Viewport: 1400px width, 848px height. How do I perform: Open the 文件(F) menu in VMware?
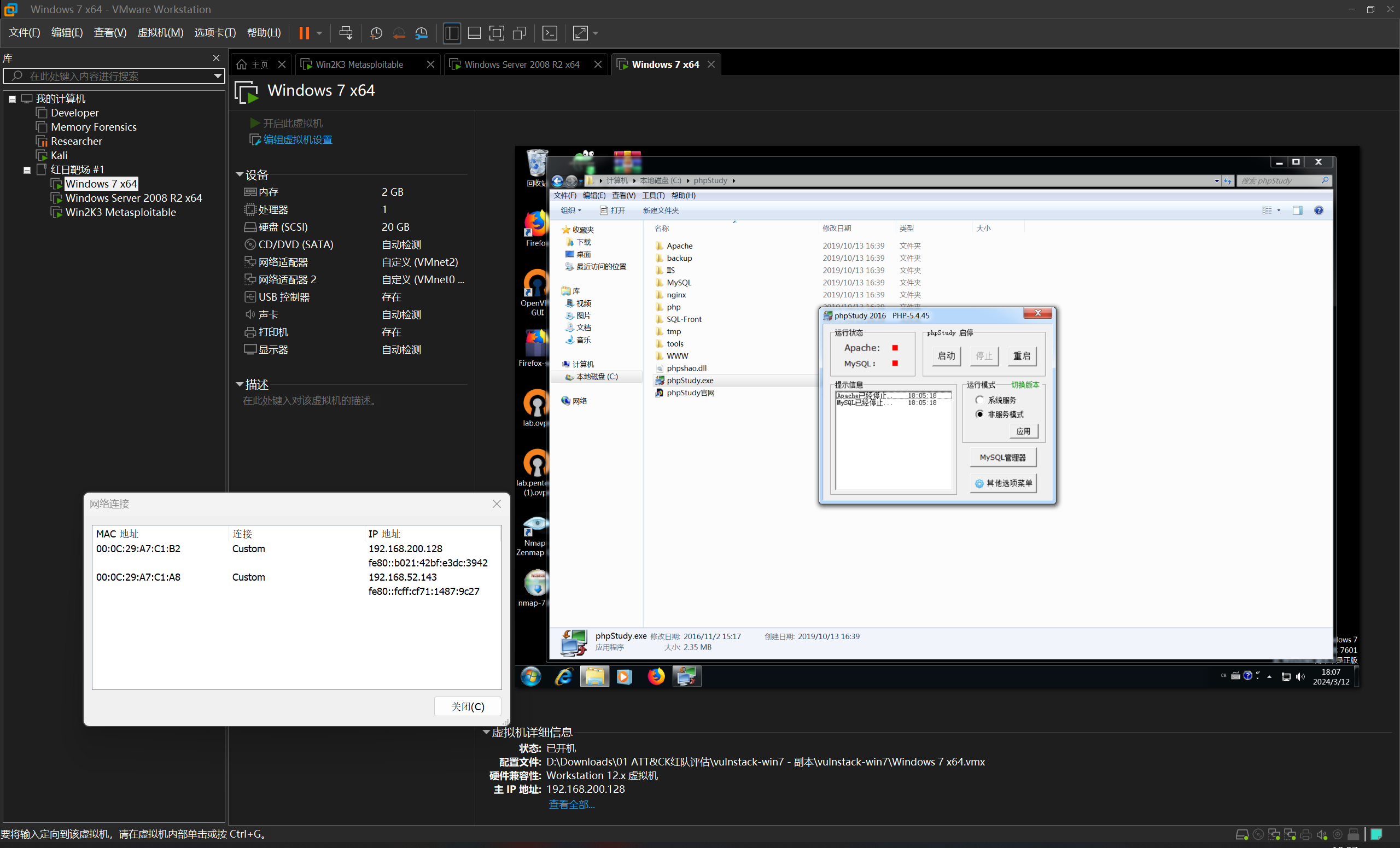[x=25, y=33]
